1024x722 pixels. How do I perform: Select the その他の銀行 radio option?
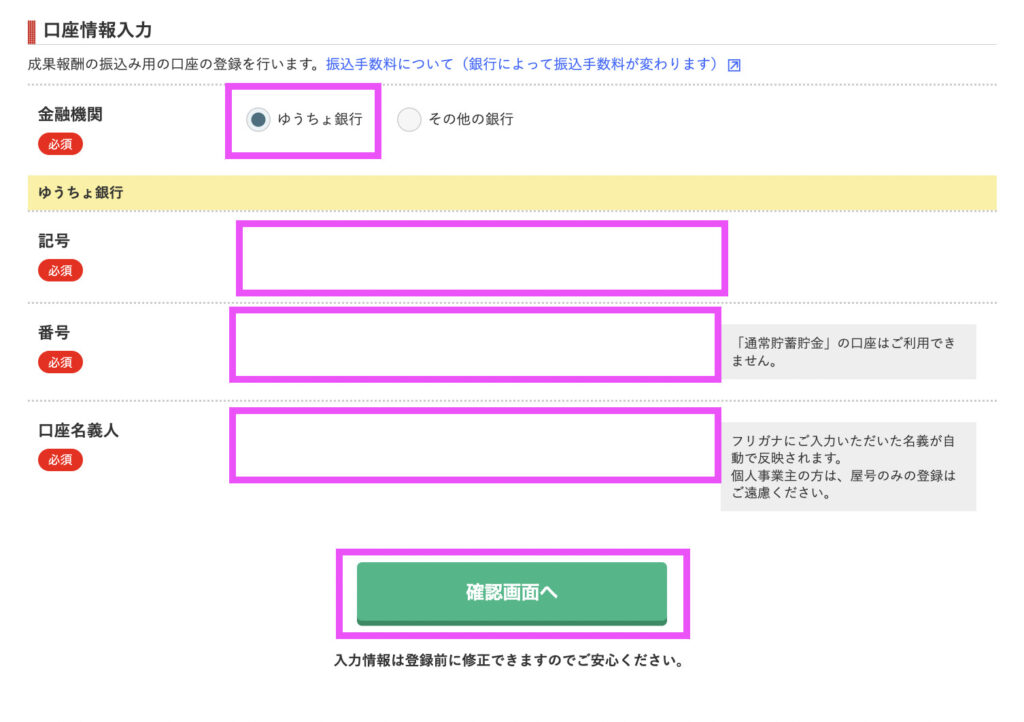[x=409, y=119]
